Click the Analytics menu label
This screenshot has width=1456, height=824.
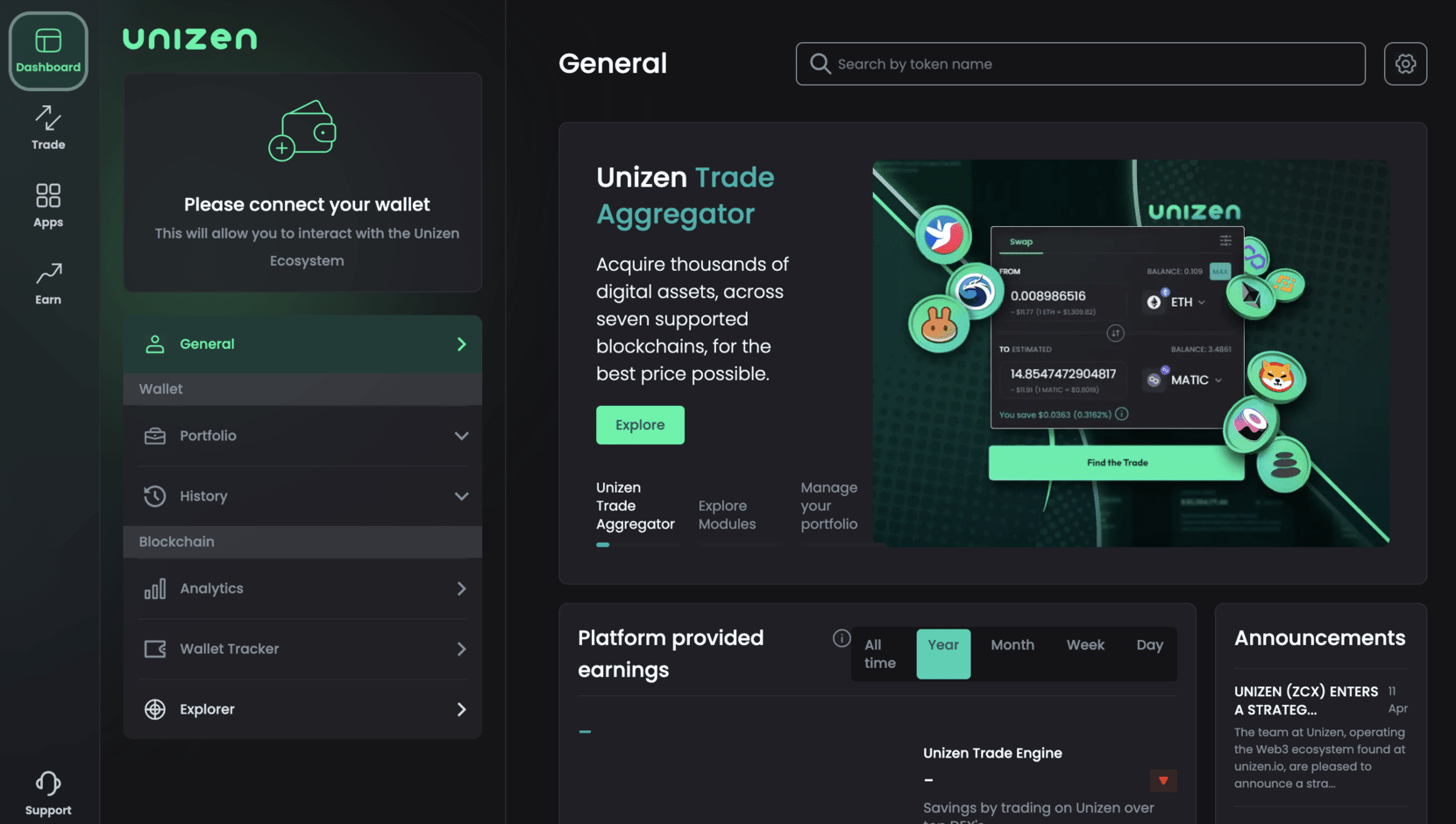(x=211, y=589)
